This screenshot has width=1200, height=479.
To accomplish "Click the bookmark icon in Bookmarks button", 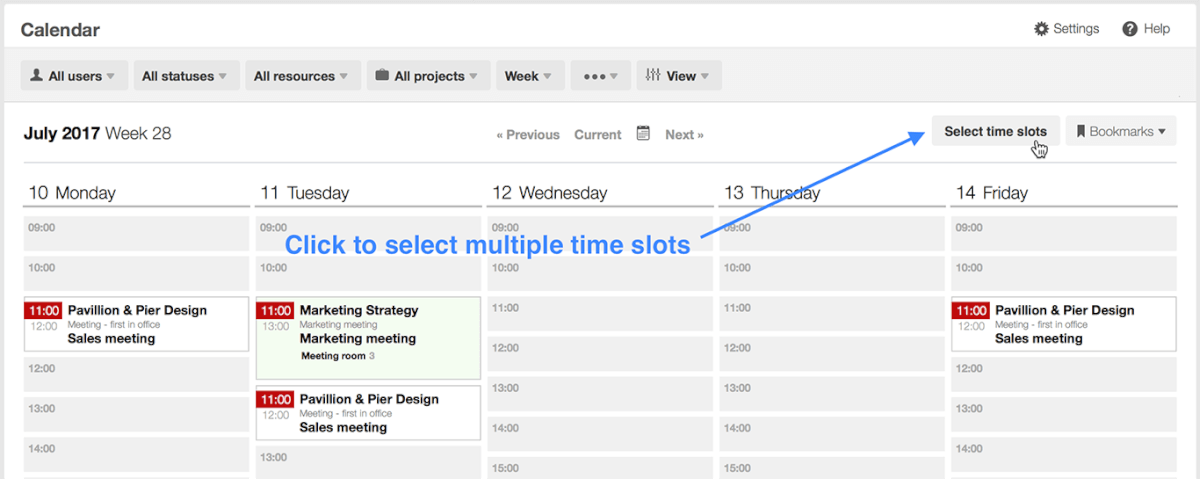I will point(1081,131).
